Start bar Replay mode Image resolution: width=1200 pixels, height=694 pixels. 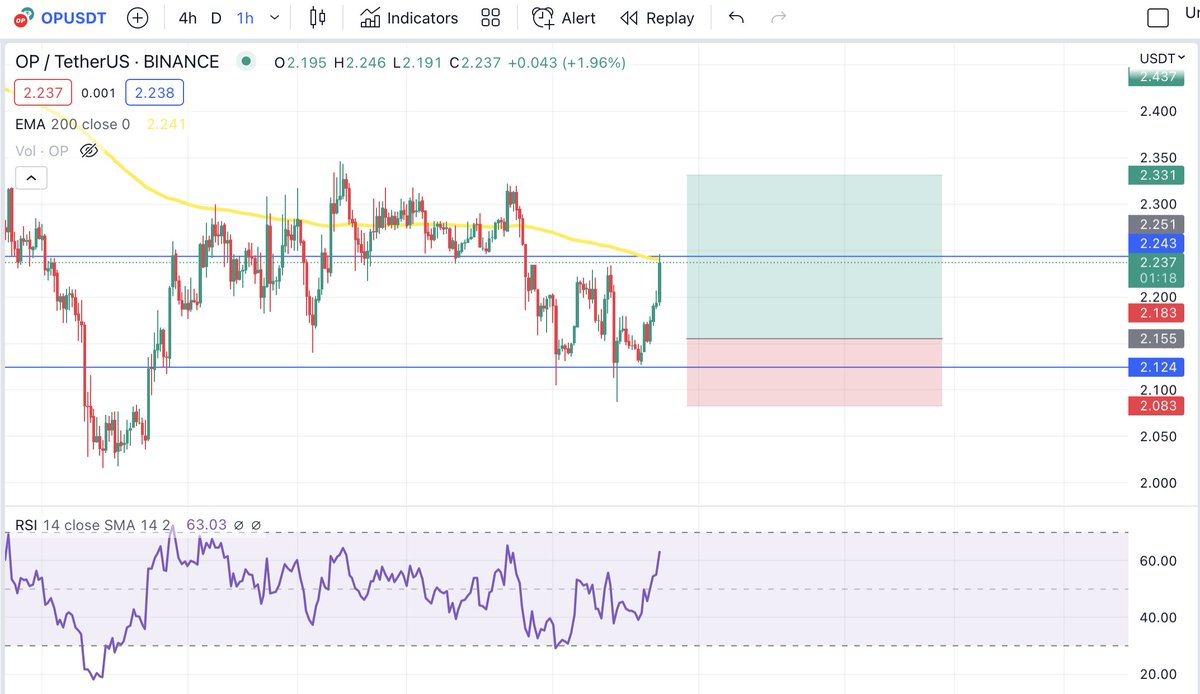657,18
